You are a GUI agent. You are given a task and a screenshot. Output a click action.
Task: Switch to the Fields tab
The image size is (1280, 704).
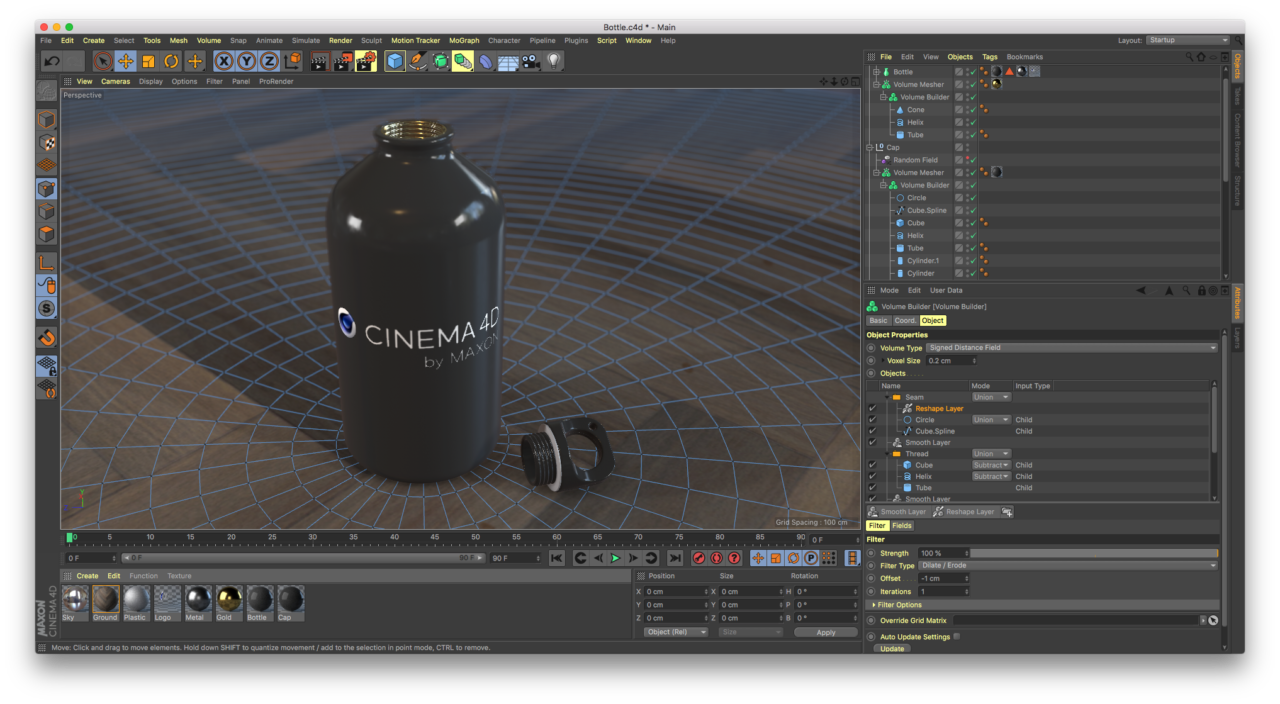[902, 526]
